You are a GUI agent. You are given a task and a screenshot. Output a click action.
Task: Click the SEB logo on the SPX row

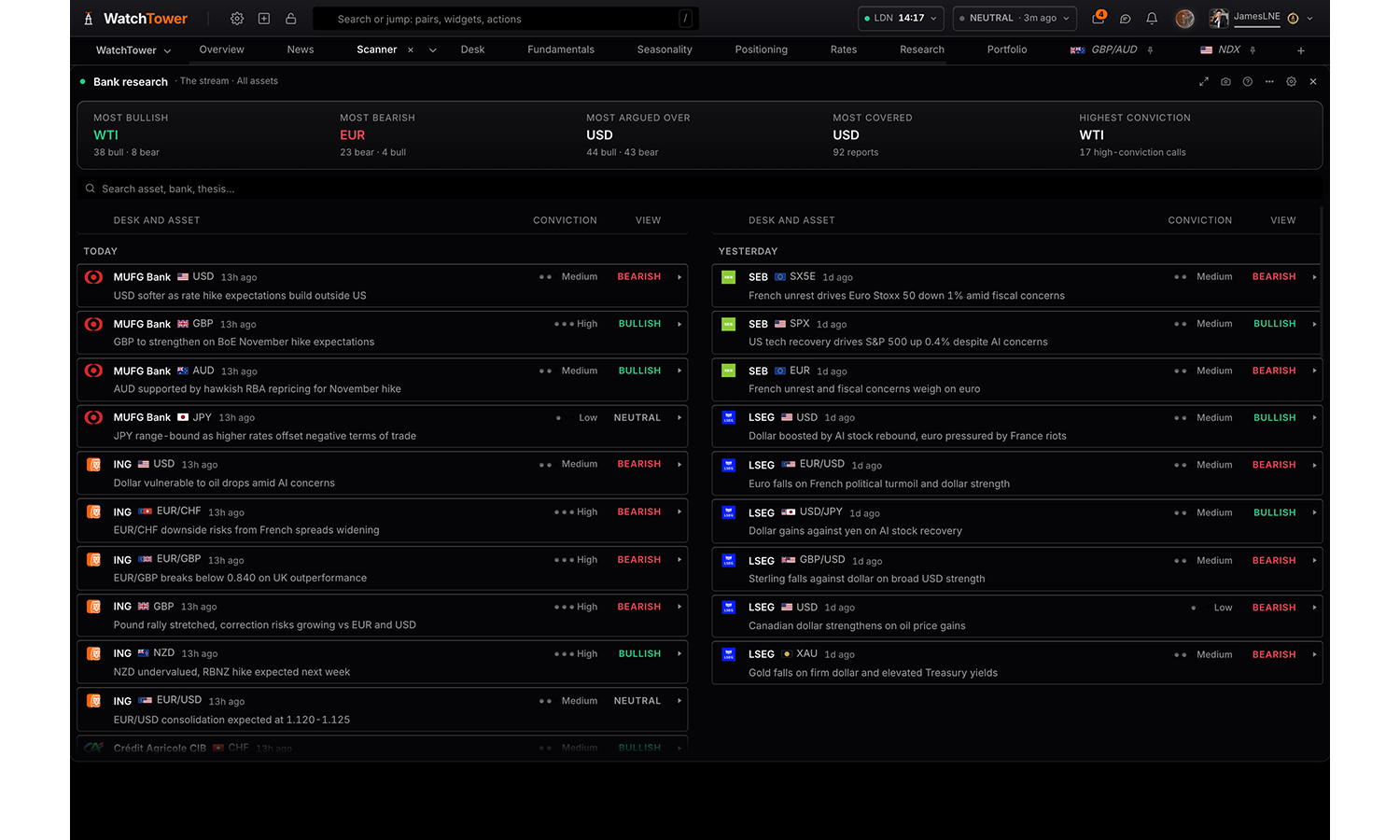(729, 324)
